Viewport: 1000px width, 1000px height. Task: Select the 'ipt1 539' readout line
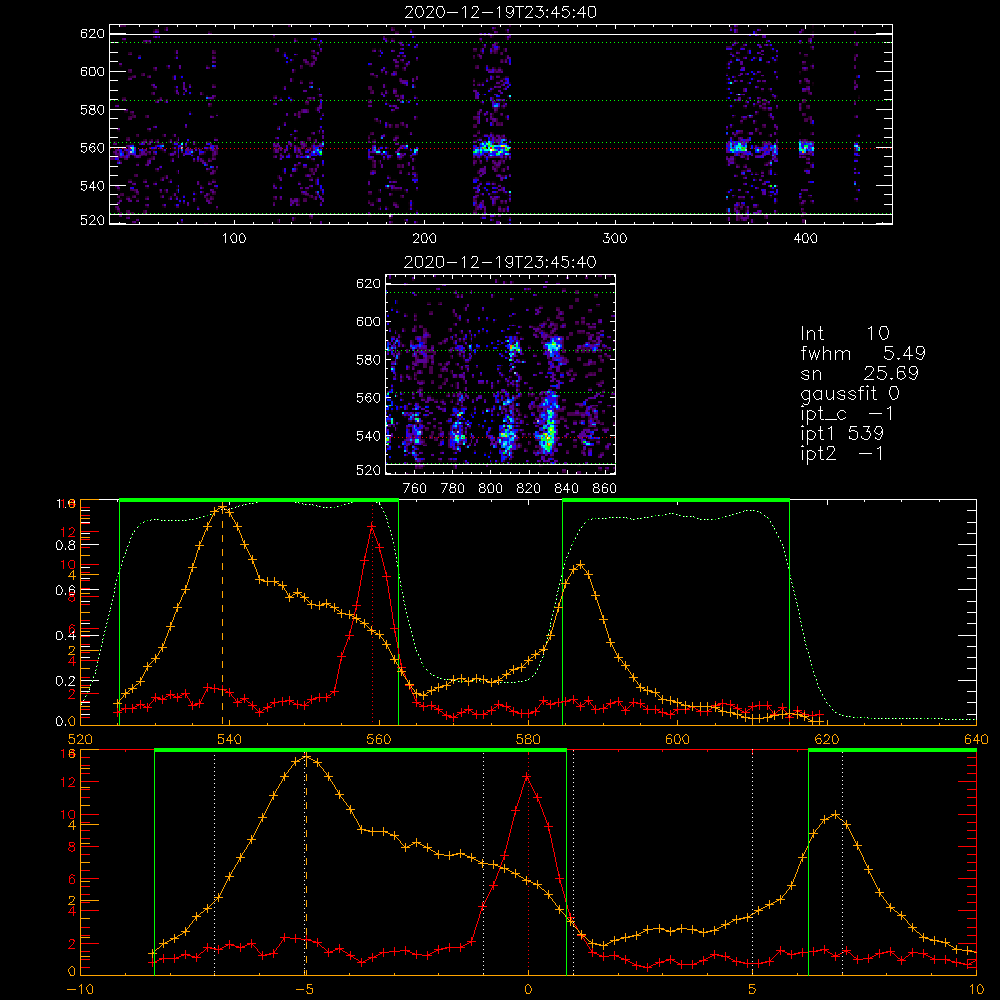(x=842, y=434)
